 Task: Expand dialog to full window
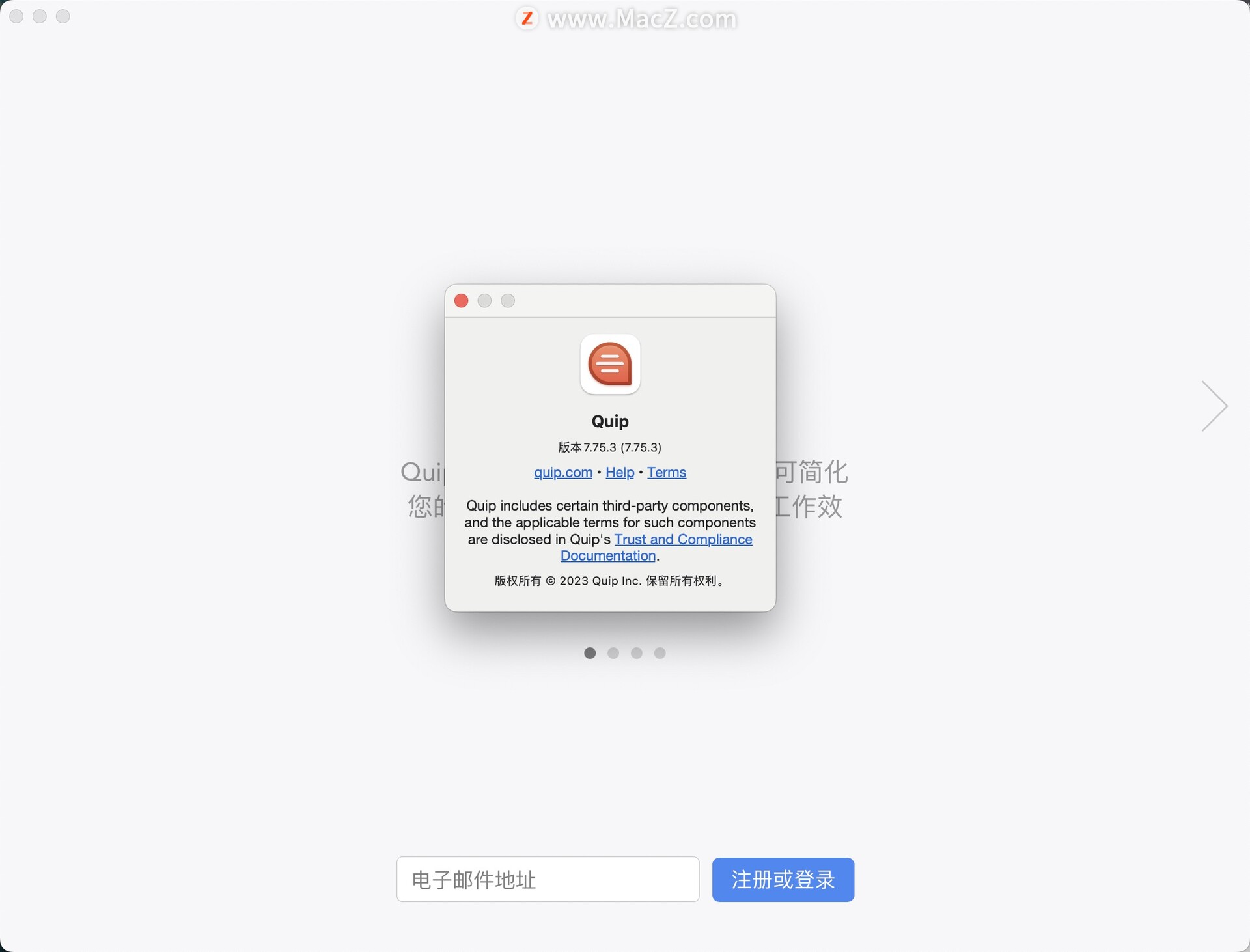[506, 300]
